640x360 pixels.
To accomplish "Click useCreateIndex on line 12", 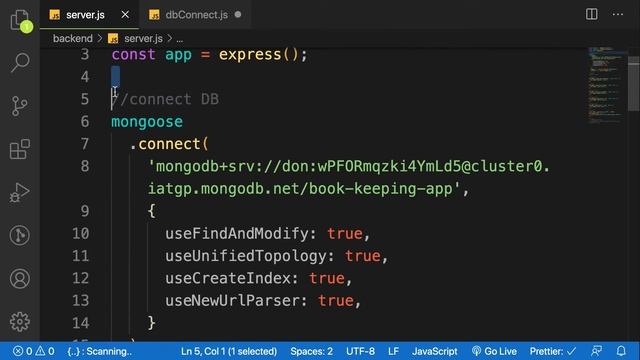I will [x=228, y=278].
